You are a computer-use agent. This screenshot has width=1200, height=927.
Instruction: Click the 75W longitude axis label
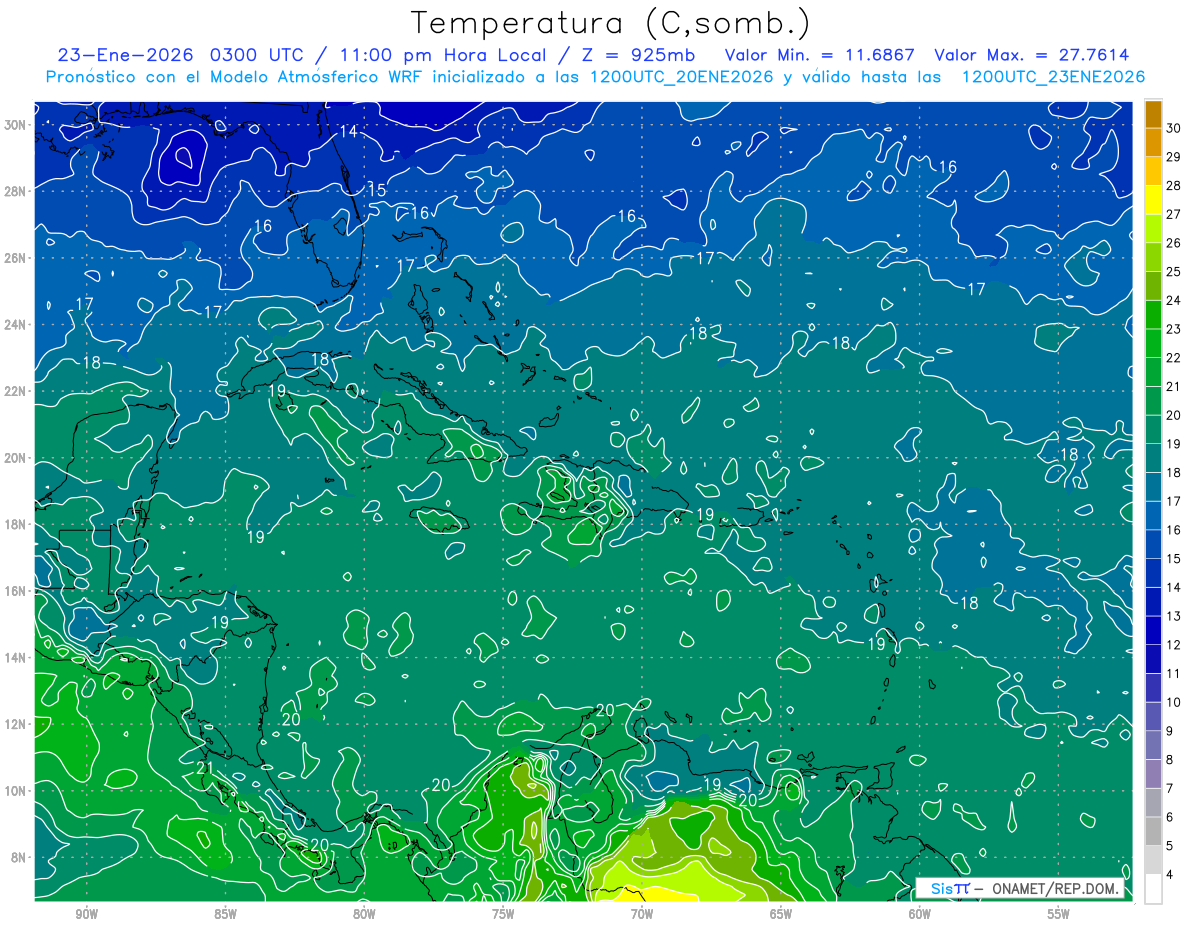[503, 914]
